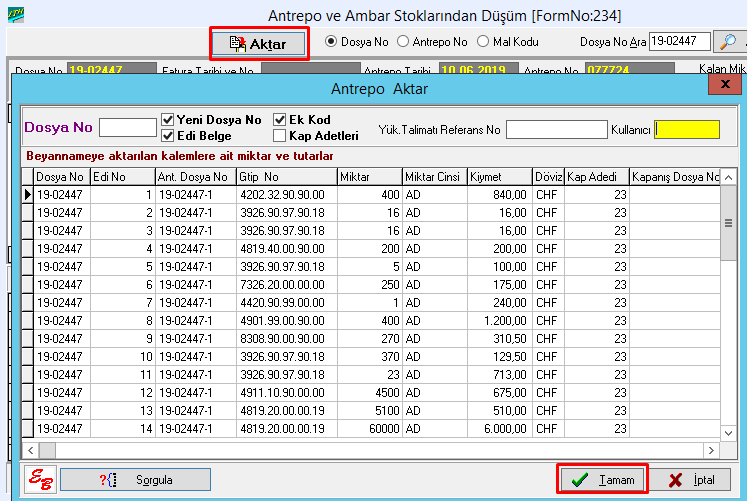Click the Miktar Cinsi column header
This screenshot has height=501, width=748.
(x=435, y=177)
